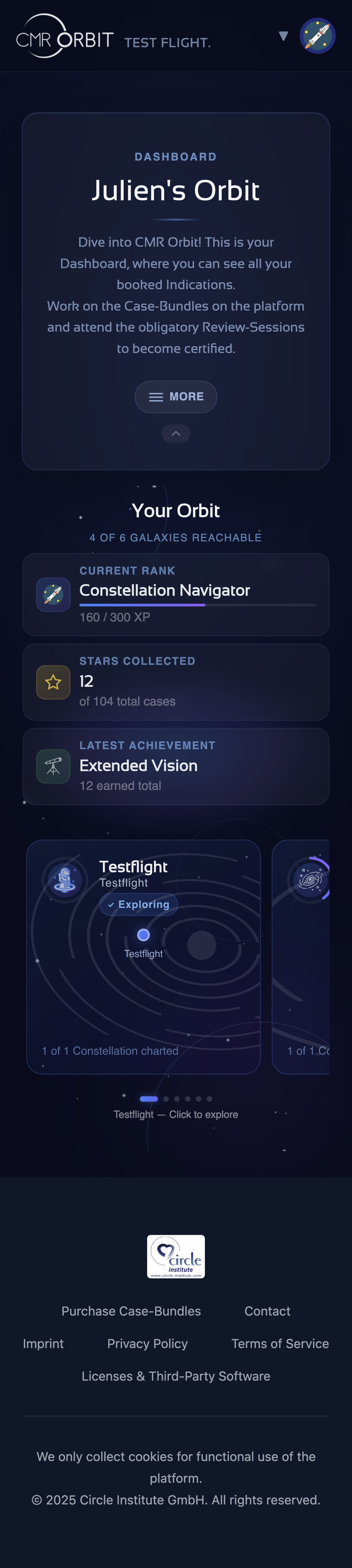Click the Testflight planet node on the orbit map
The width and height of the screenshot is (352, 1568).
click(x=144, y=934)
